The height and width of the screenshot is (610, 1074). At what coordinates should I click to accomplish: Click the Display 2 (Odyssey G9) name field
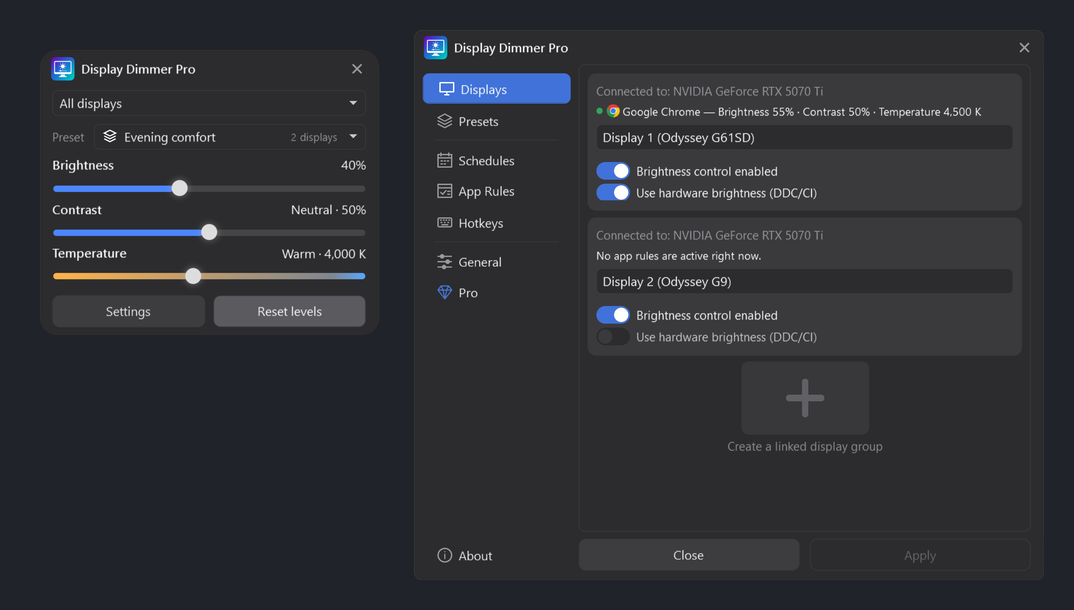tap(804, 281)
